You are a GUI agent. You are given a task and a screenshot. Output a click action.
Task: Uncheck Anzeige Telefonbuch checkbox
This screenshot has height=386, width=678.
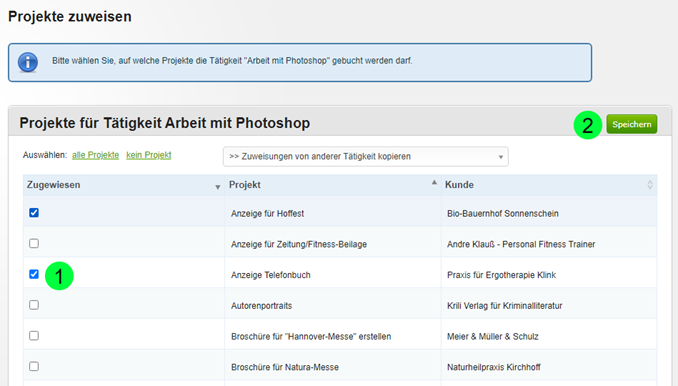click(34, 274)
